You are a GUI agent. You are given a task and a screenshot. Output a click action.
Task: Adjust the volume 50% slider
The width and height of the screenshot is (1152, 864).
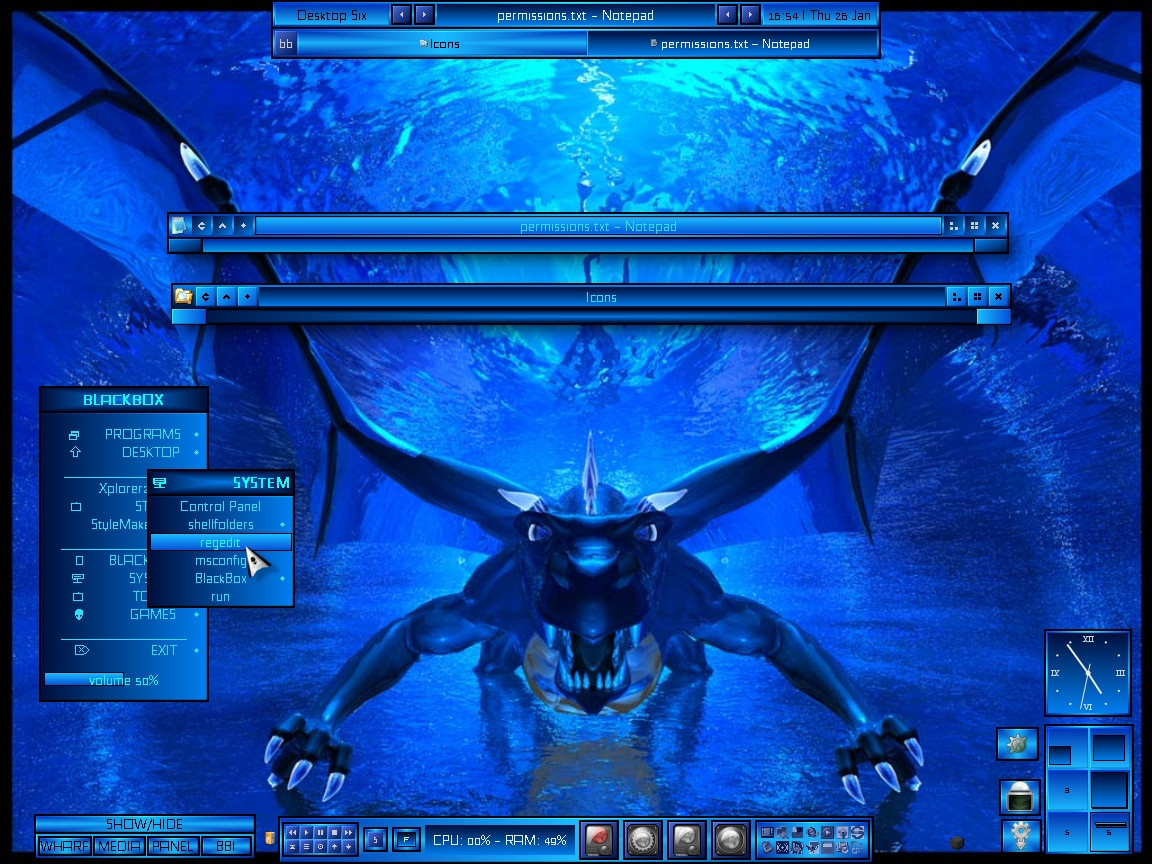pyautogui.click(x=123, y=680)
